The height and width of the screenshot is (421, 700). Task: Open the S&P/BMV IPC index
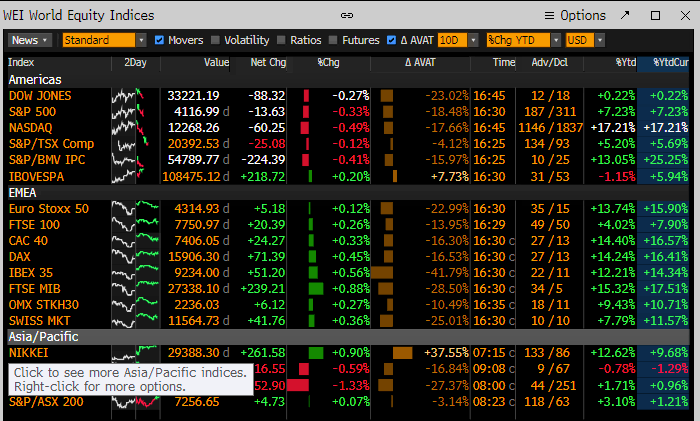(x=47, y=160)
